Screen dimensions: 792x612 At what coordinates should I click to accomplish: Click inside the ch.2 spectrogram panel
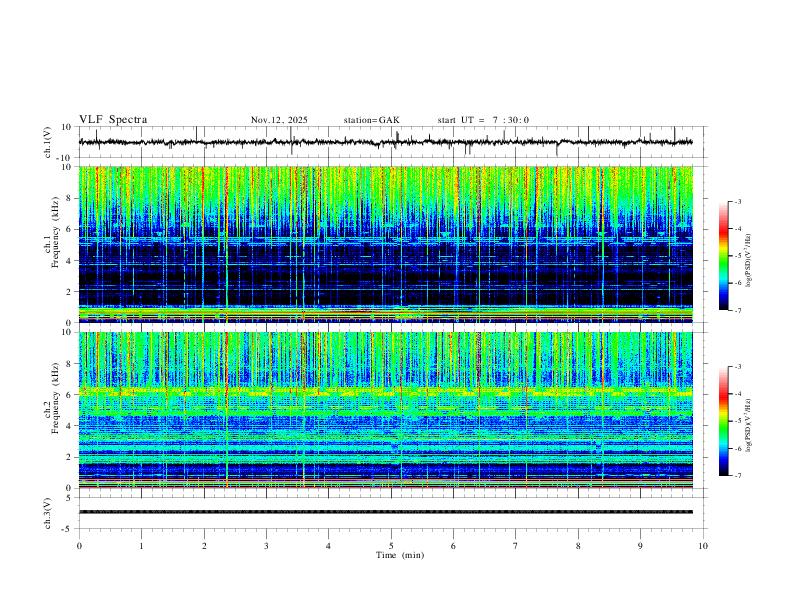[x=385, y=410]
